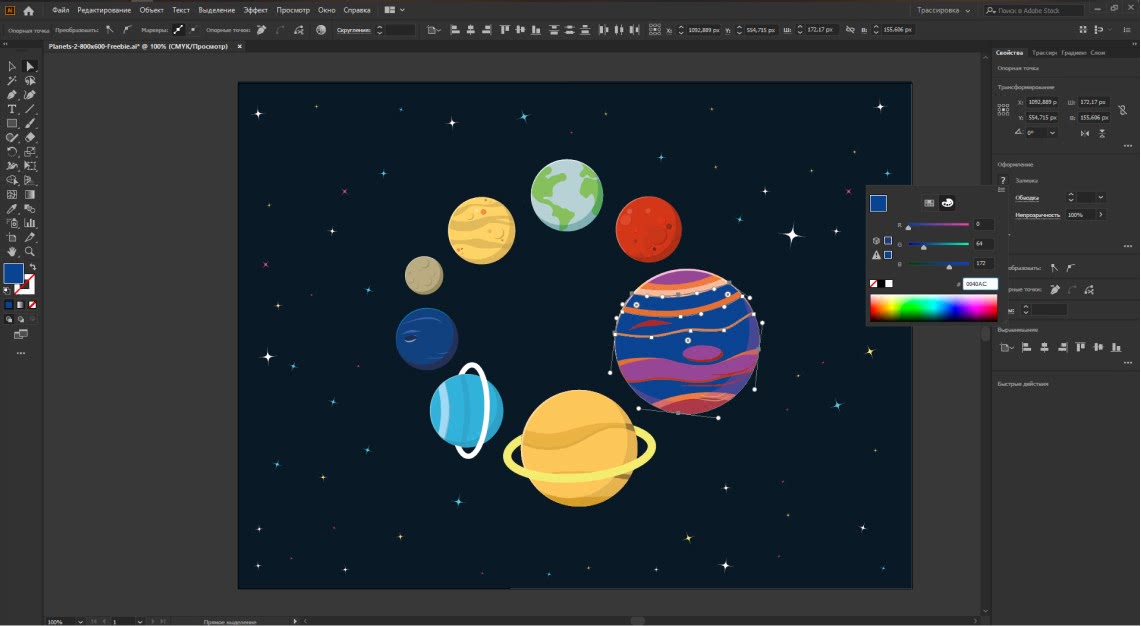Open the Трассировка workspace dropdown
This screenshot has width=1141, height=626.
coord(944,10)
